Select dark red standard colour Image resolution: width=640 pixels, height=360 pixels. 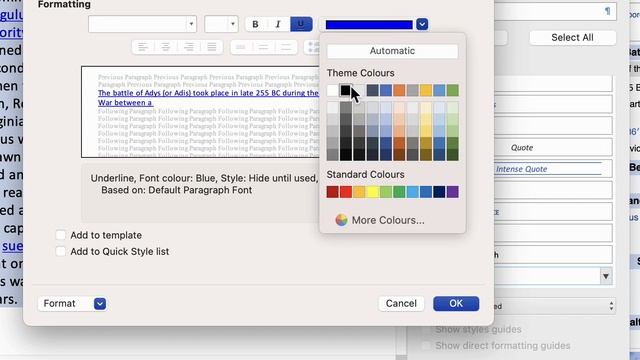pyautogui.click(x=333, y=192)
